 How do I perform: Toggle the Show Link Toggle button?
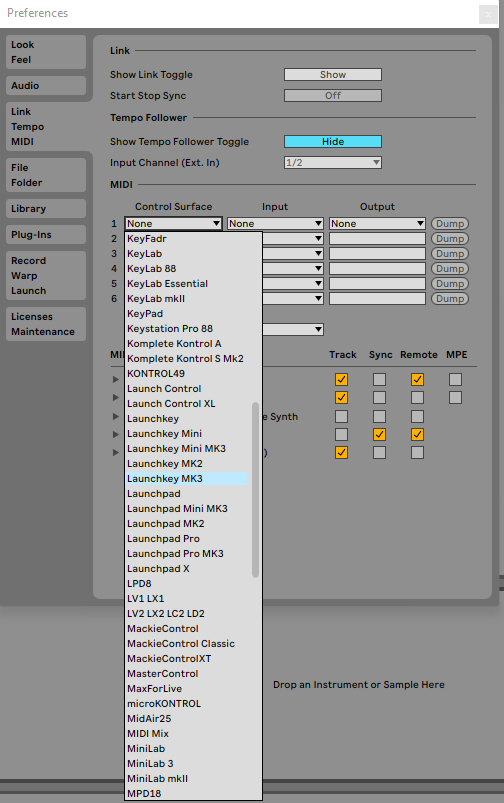coord(333,75)
